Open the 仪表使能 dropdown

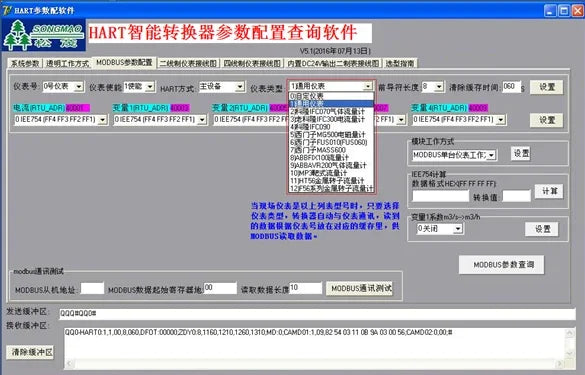coord(150,87)
